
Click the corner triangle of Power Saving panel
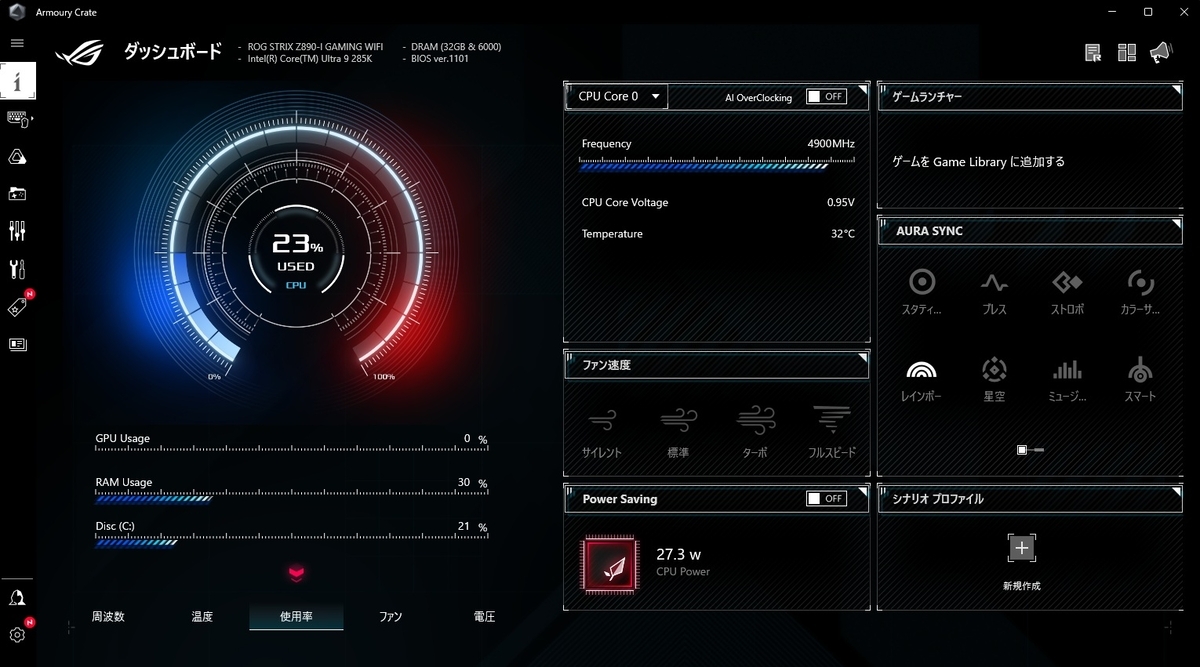pyautogui.click(x=862, y=491)
